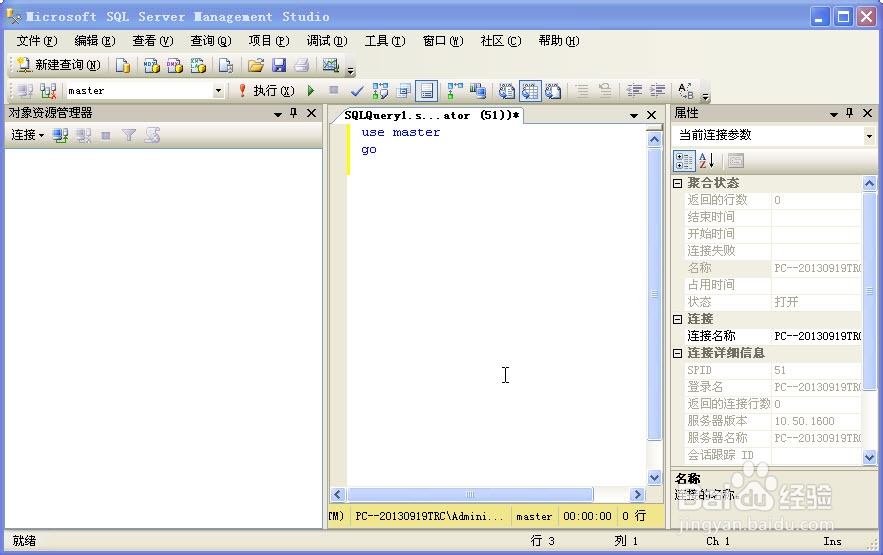
Task: Click Comment Out Selected Lines icon
Action: [x=582, y=91]
